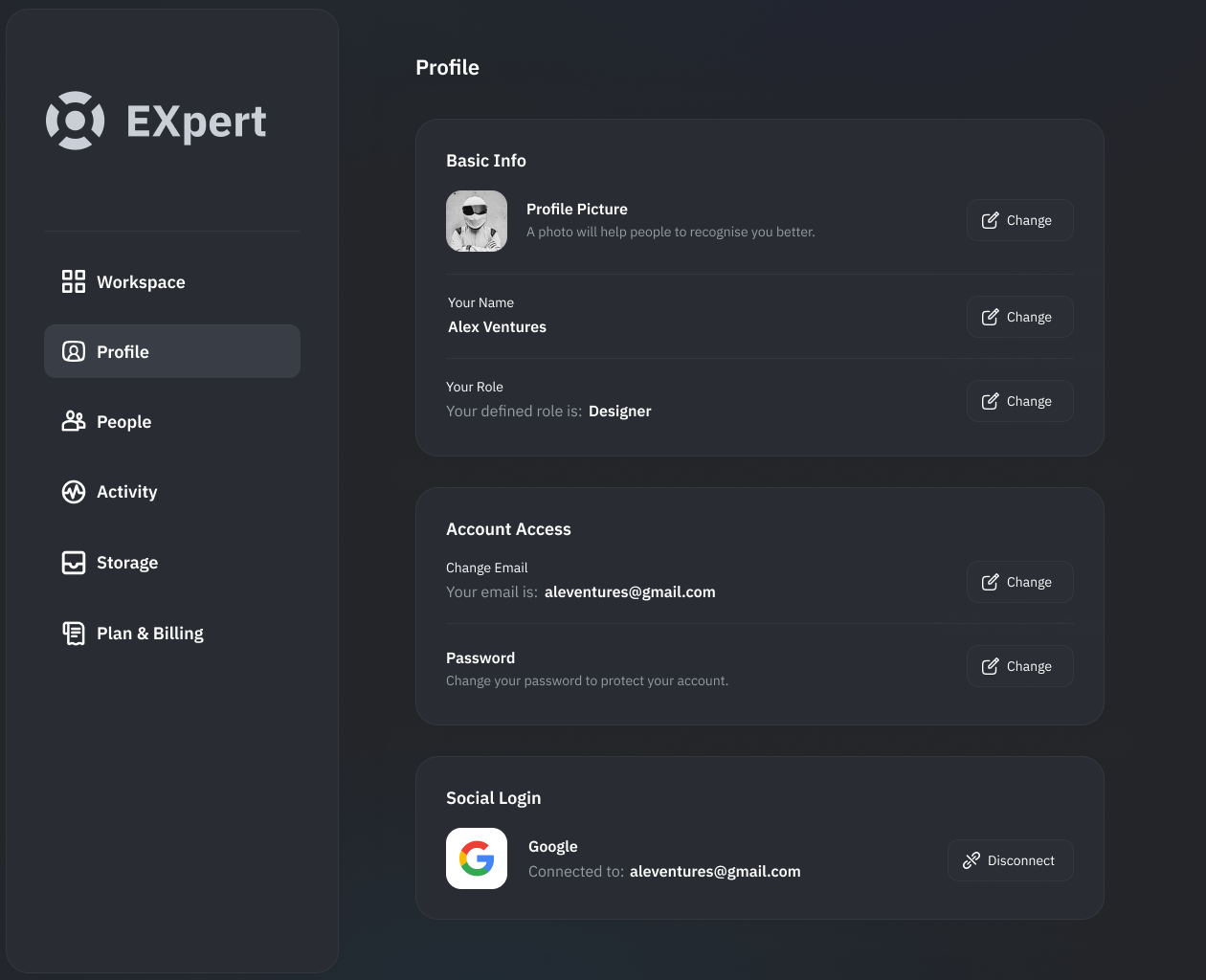This screenshot has width=1206, height=980.
Task: Click the profile picture thumbnail
Action: (x=477, y=221)
